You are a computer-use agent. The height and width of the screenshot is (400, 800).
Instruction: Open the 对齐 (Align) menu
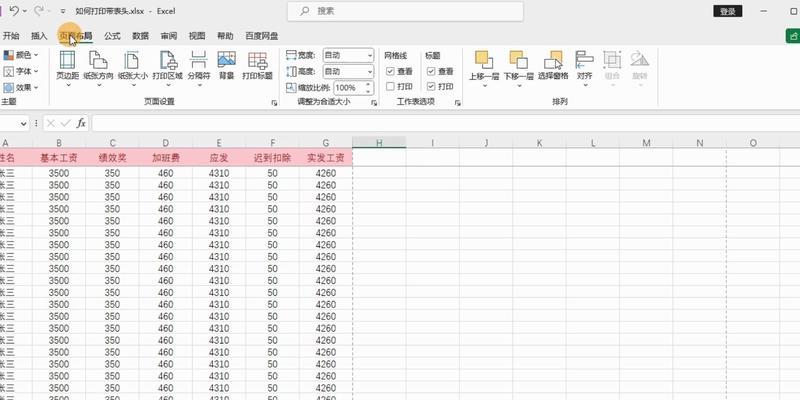584,67
